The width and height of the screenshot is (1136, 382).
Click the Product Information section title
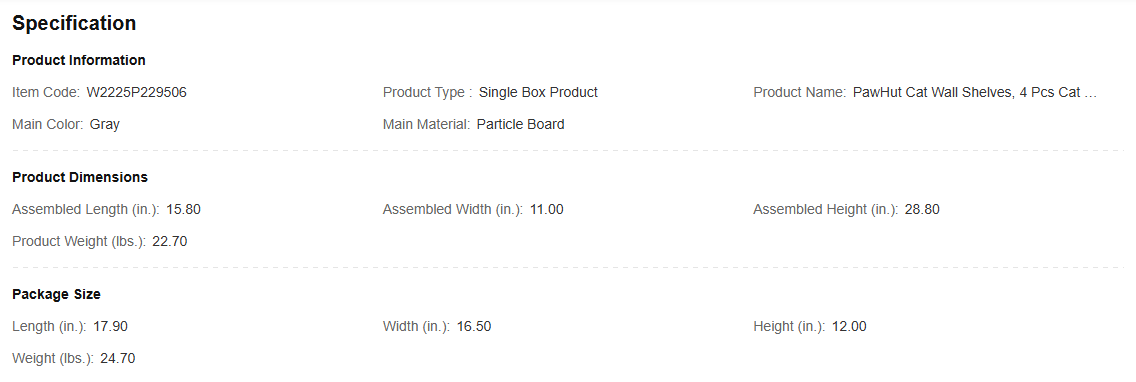(x=79, y=60)
